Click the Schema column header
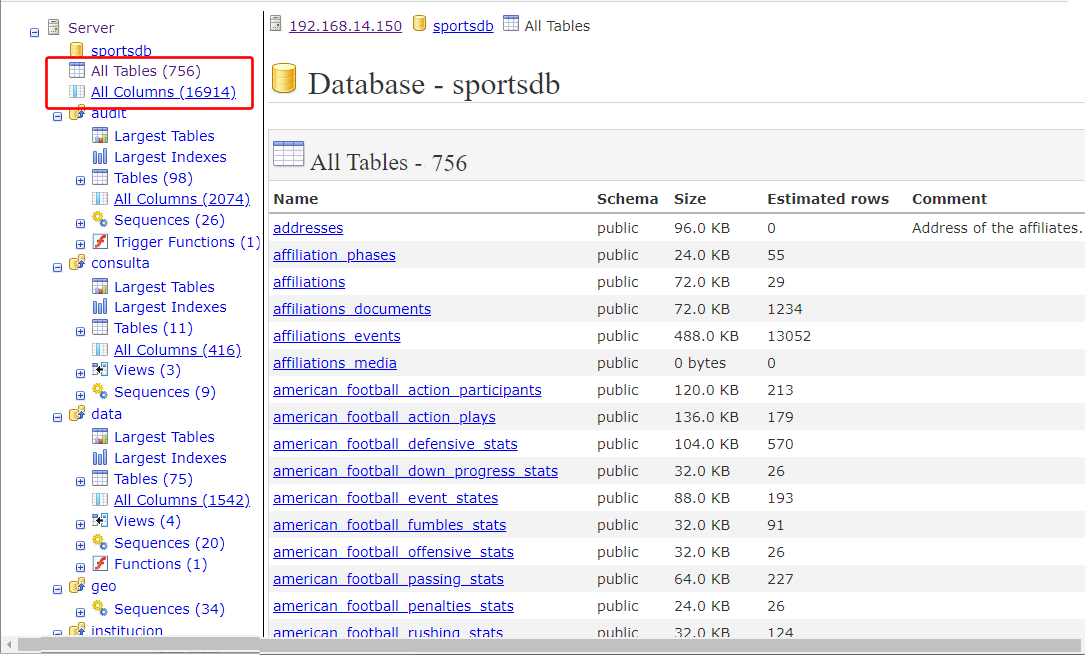Image resolution: width=1085 pixels, height=655 pixels. pyautogui.click(x=628, y=199)
